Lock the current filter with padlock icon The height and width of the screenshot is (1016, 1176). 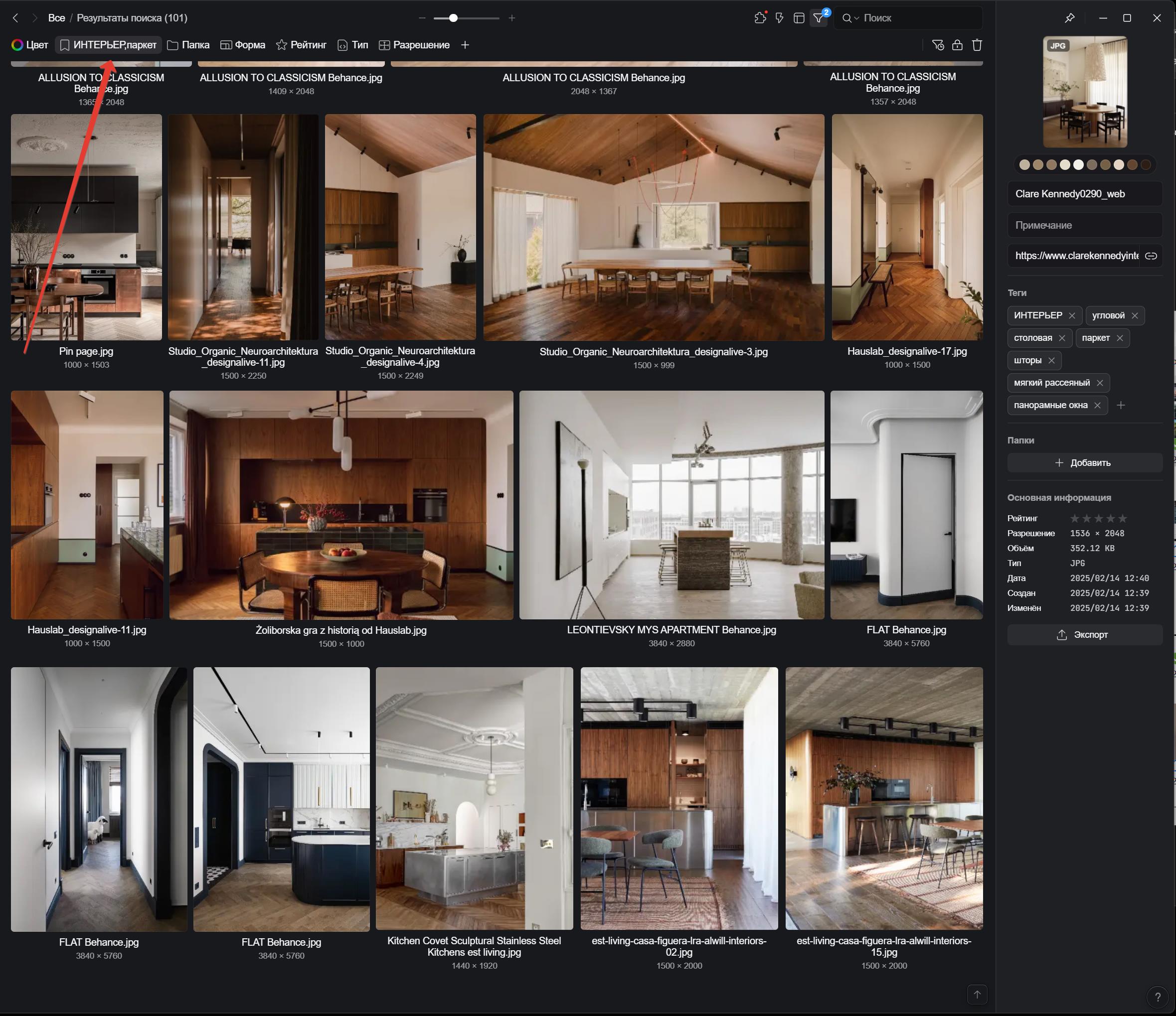[x=957, y=45]
